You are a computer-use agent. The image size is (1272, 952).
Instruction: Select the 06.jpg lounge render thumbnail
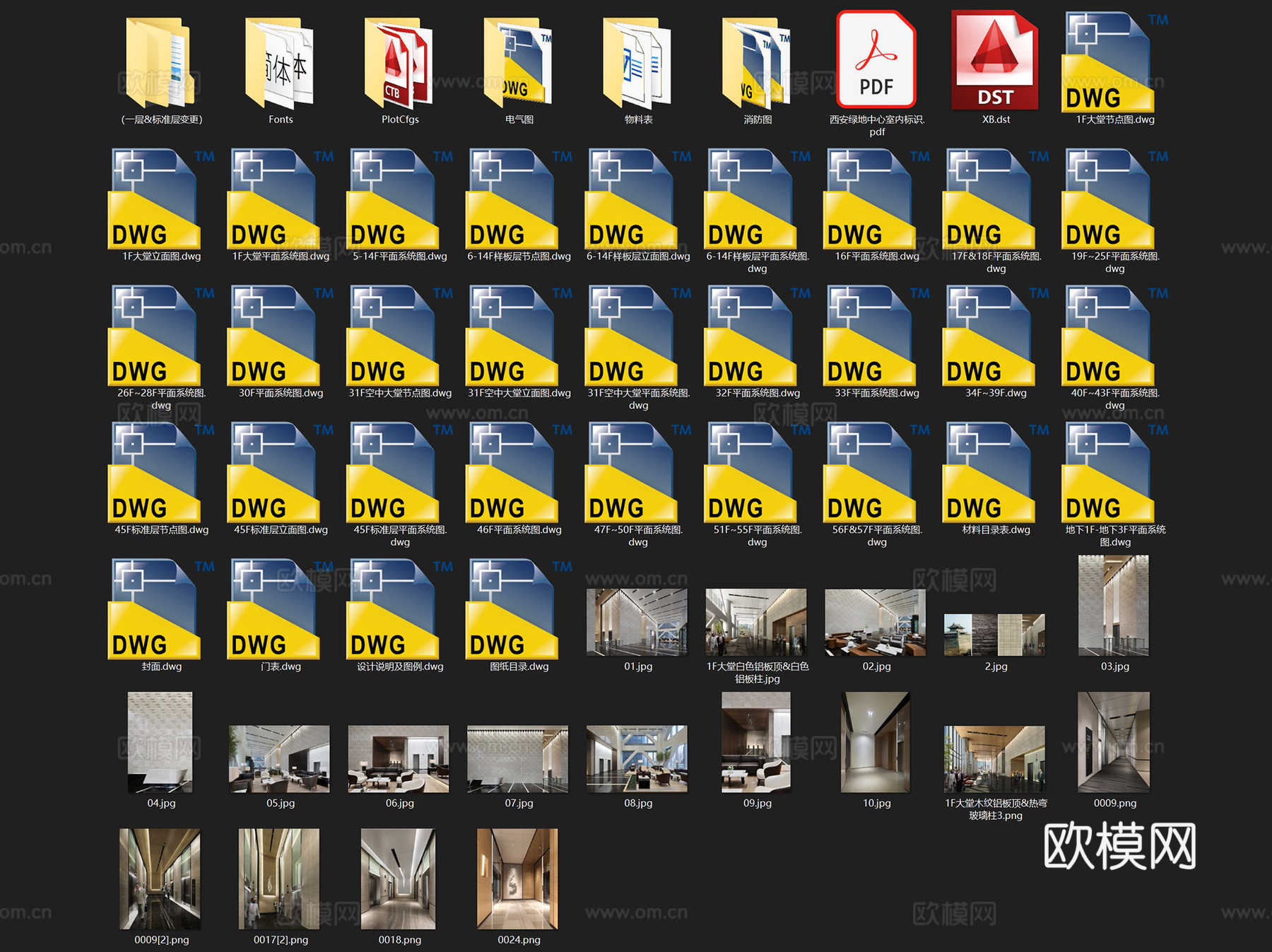(399, 759)
